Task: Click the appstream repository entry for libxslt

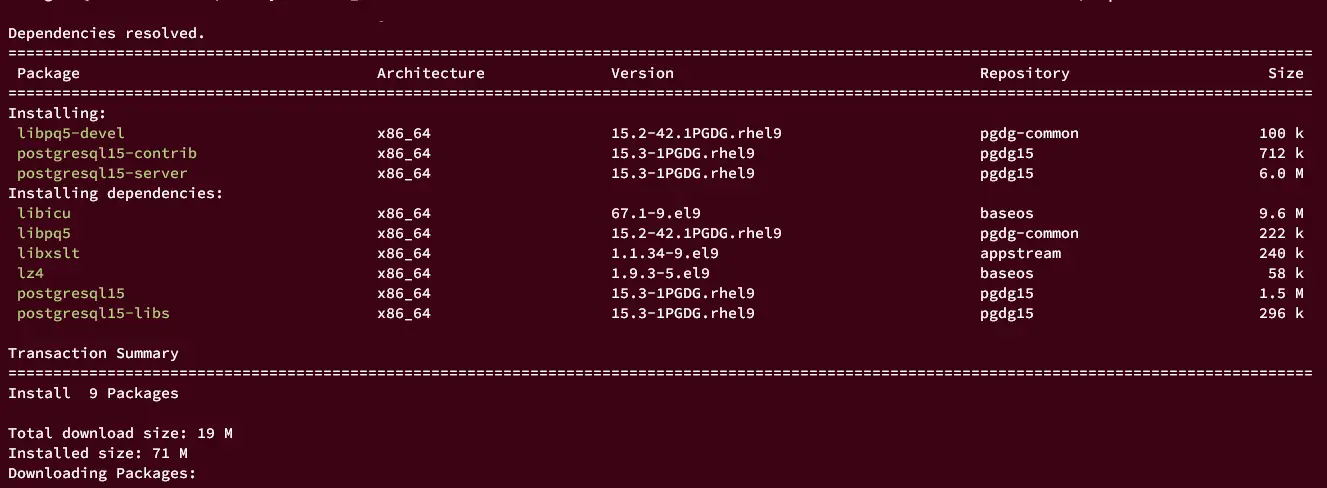Action: coord(1020,253)
